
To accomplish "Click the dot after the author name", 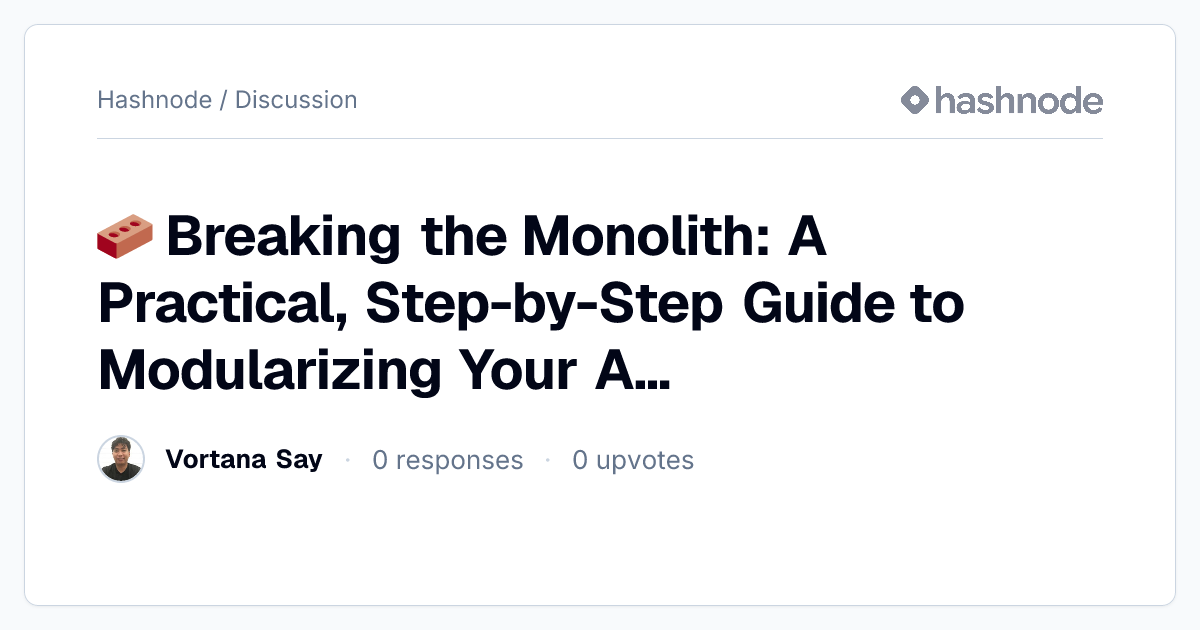I will tap(347, 460).
